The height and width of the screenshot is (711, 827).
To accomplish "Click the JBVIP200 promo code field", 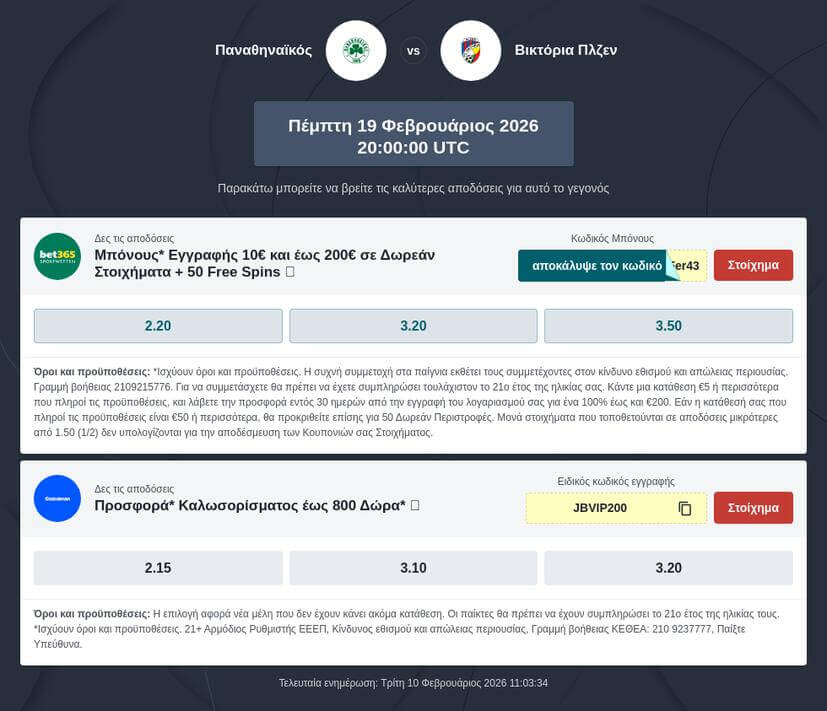I will pos(600,508).
